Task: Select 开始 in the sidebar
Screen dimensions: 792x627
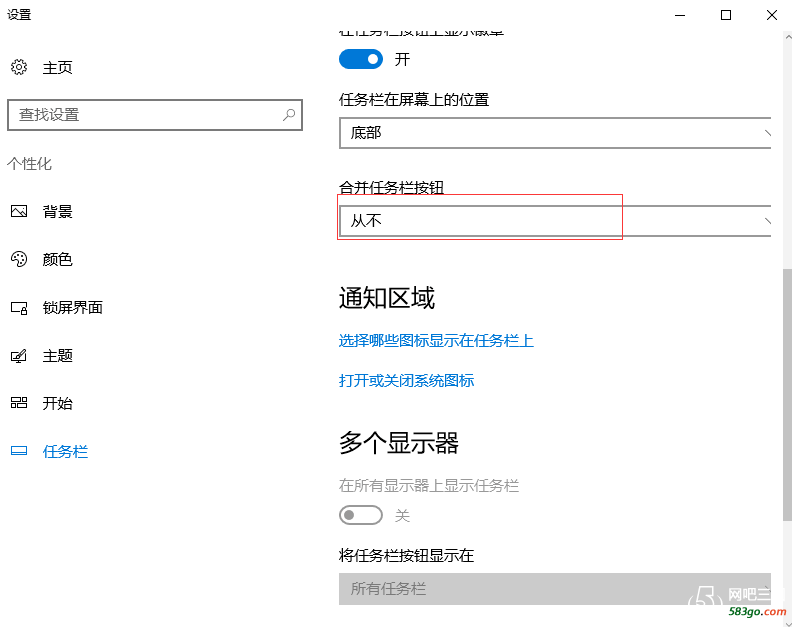Action: (x=58, y=403)
